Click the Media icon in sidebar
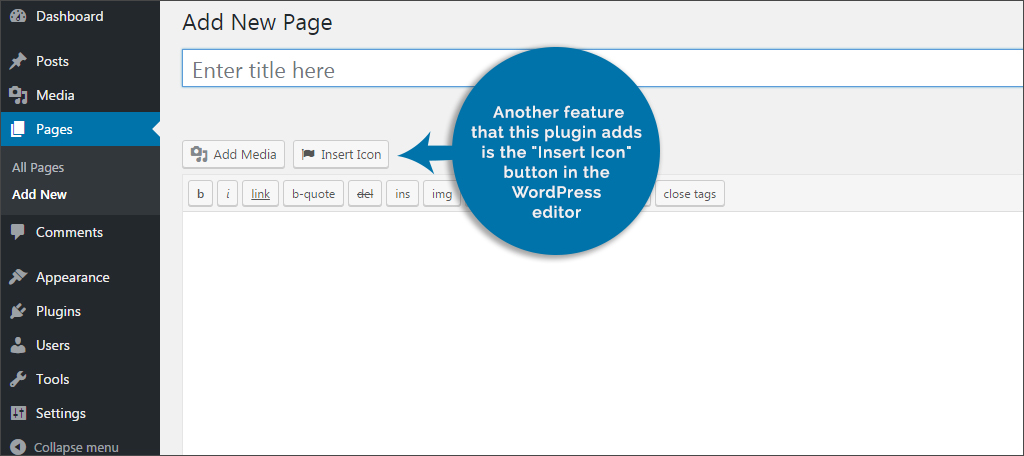The image size is (1024, 456). (x=18, y=95)
